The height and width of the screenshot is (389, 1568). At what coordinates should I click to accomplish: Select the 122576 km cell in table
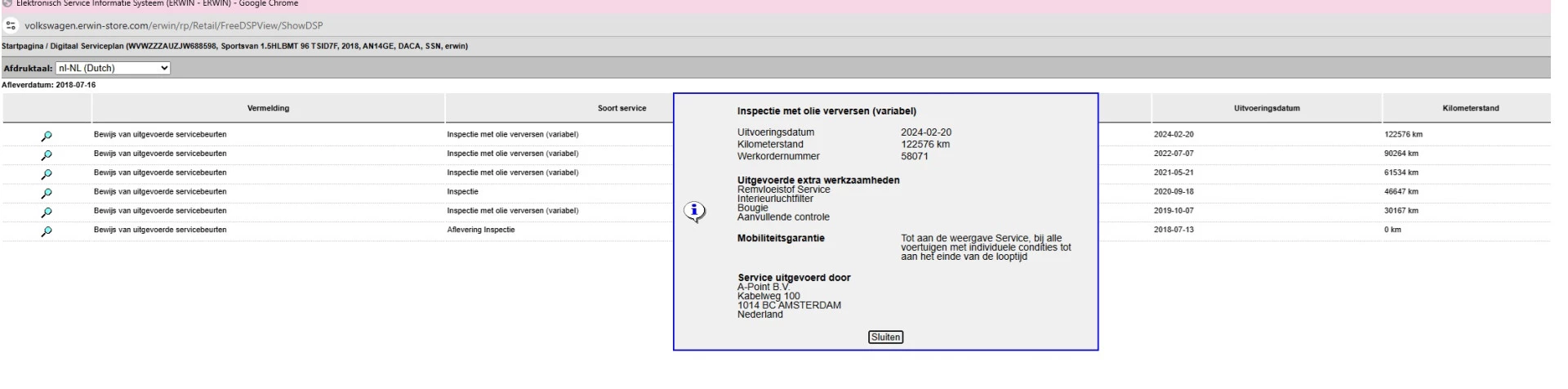[1403, 135]
